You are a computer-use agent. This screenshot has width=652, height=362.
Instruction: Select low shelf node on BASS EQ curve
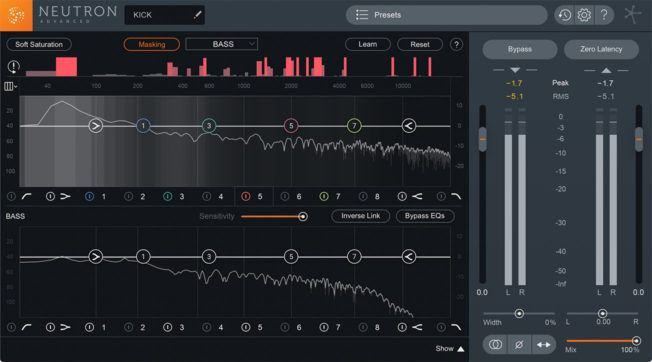coord(96,257)
